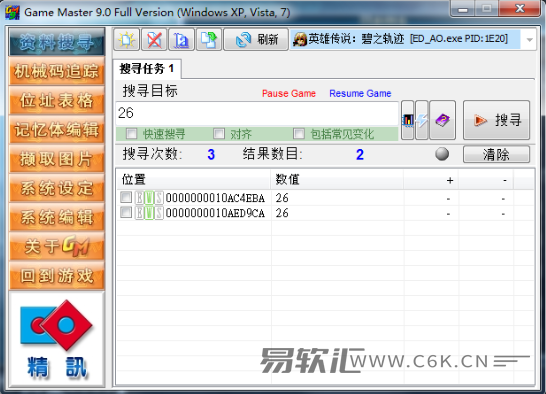
Task: Toggle the W flag on row 10AC4EBA
Action: click(x=149, y=198)
